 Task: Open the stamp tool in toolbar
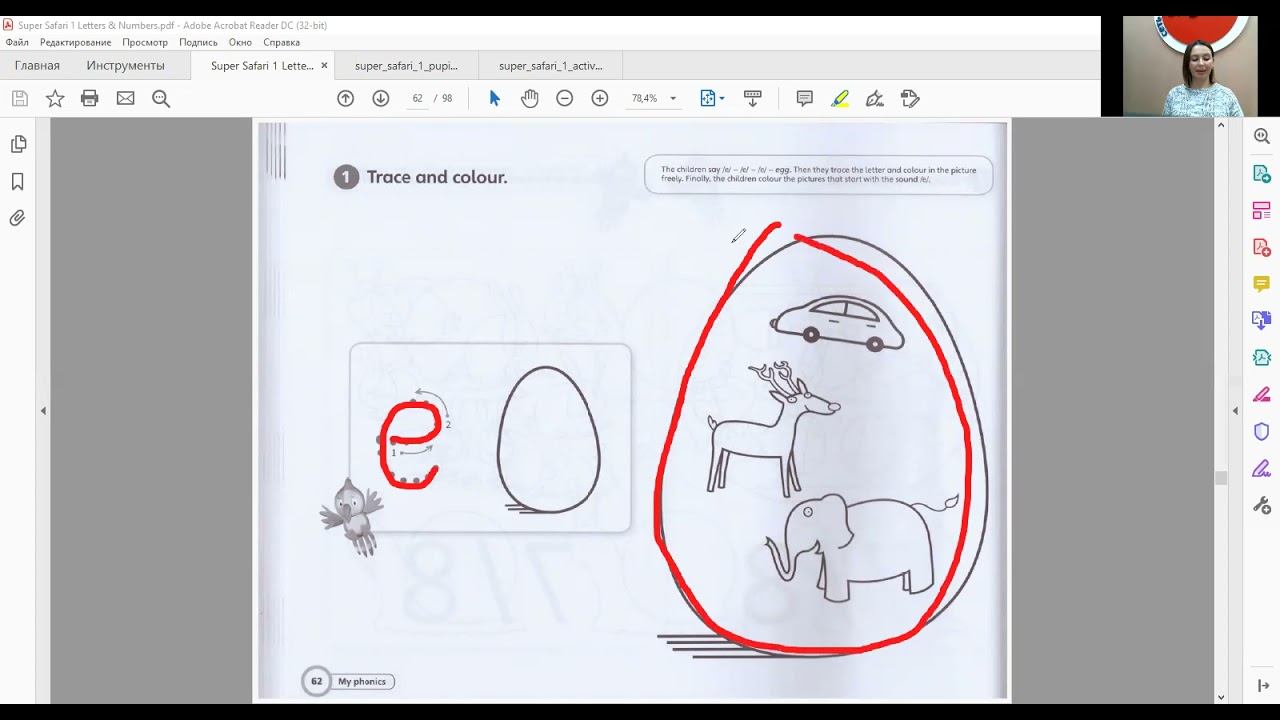pos(910,98)
